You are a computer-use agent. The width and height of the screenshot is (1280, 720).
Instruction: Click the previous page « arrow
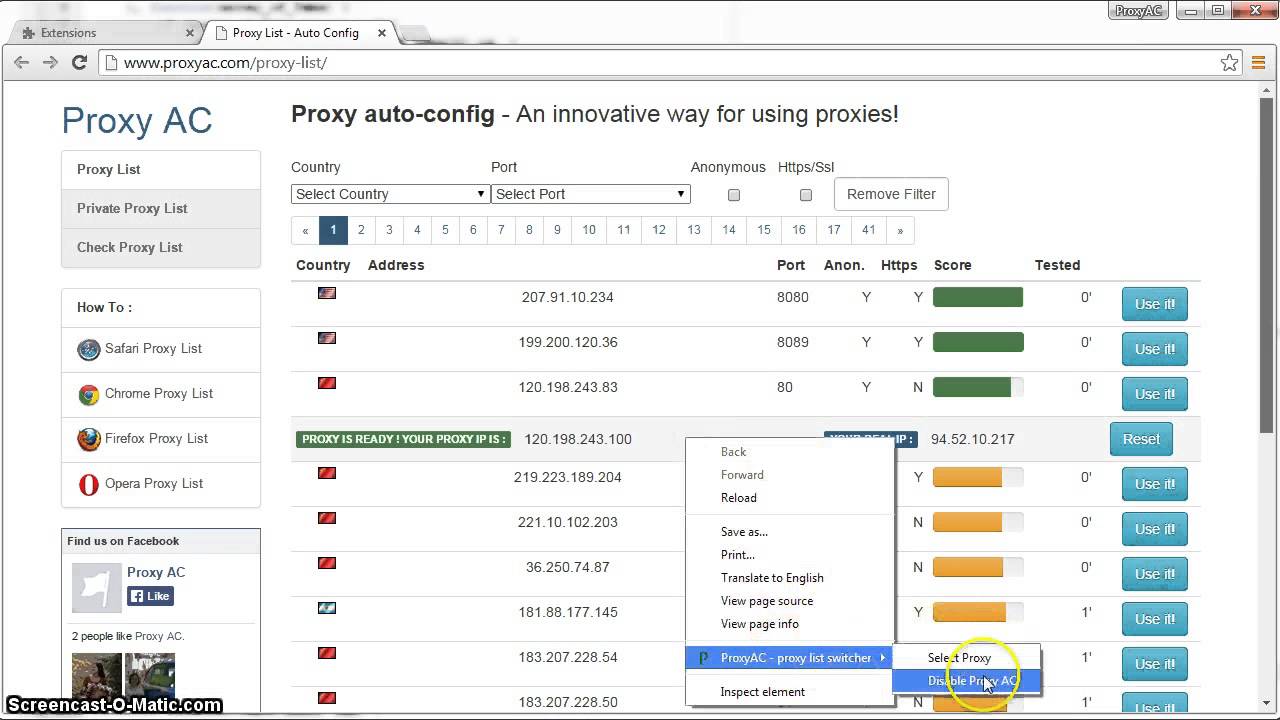[x=305, y=230]
